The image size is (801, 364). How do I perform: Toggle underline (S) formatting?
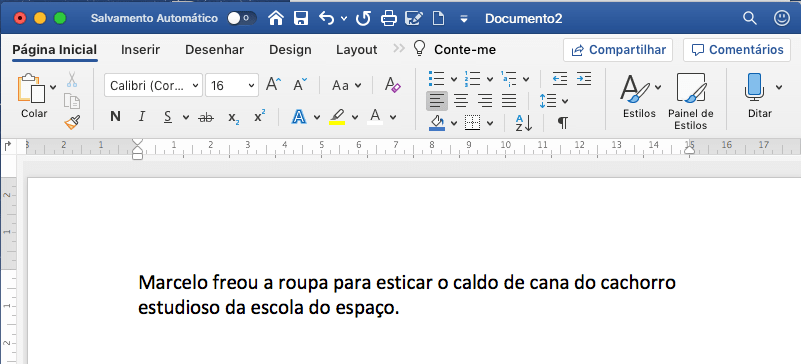pos(168,117)
